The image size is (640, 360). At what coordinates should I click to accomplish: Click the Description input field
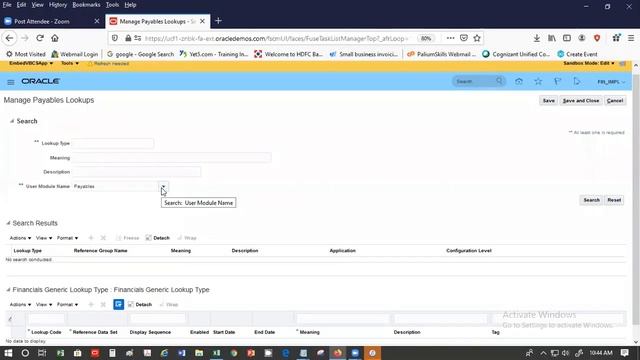click(x=136, y=172)
